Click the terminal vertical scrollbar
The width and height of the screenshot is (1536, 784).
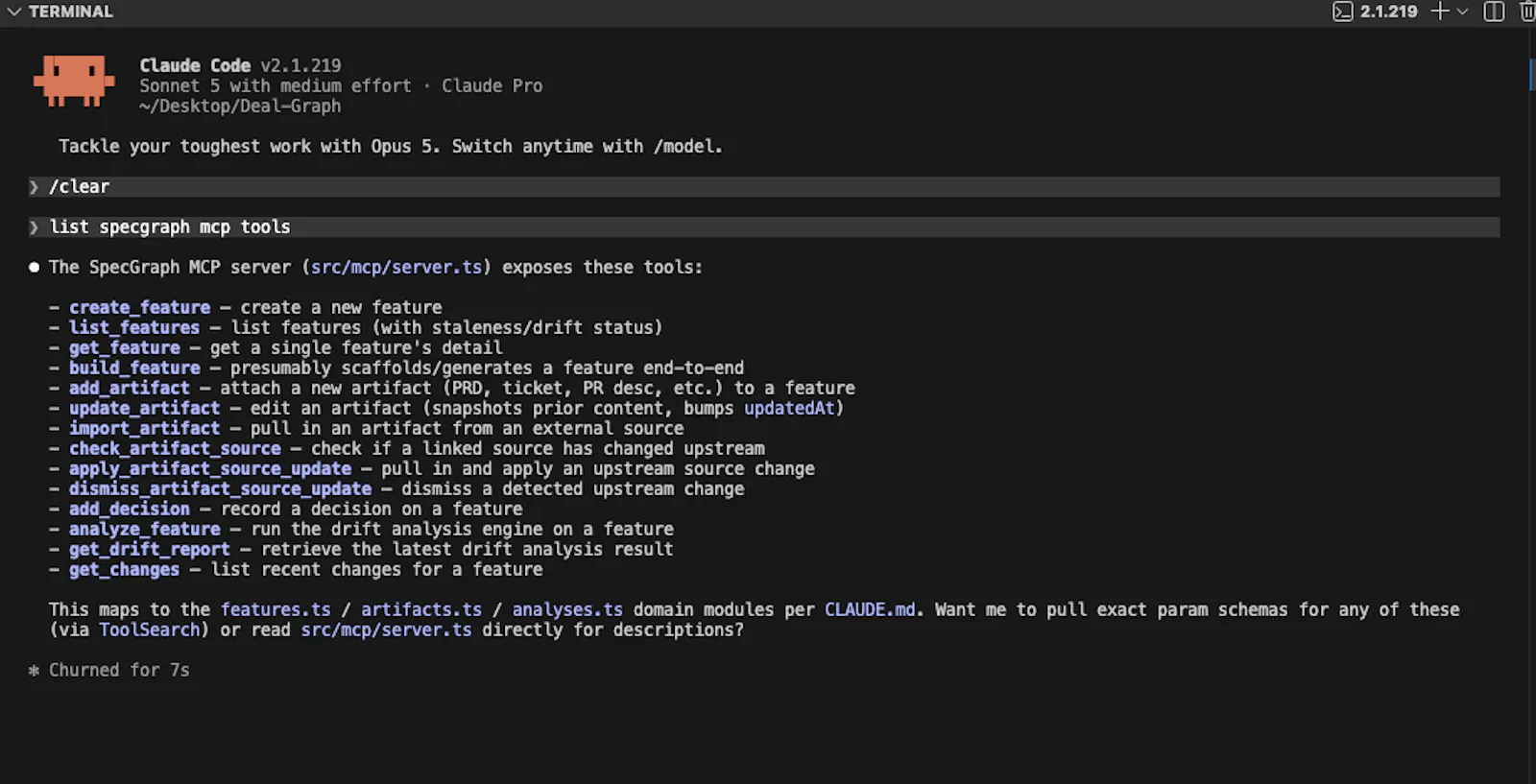(1531, 75)
